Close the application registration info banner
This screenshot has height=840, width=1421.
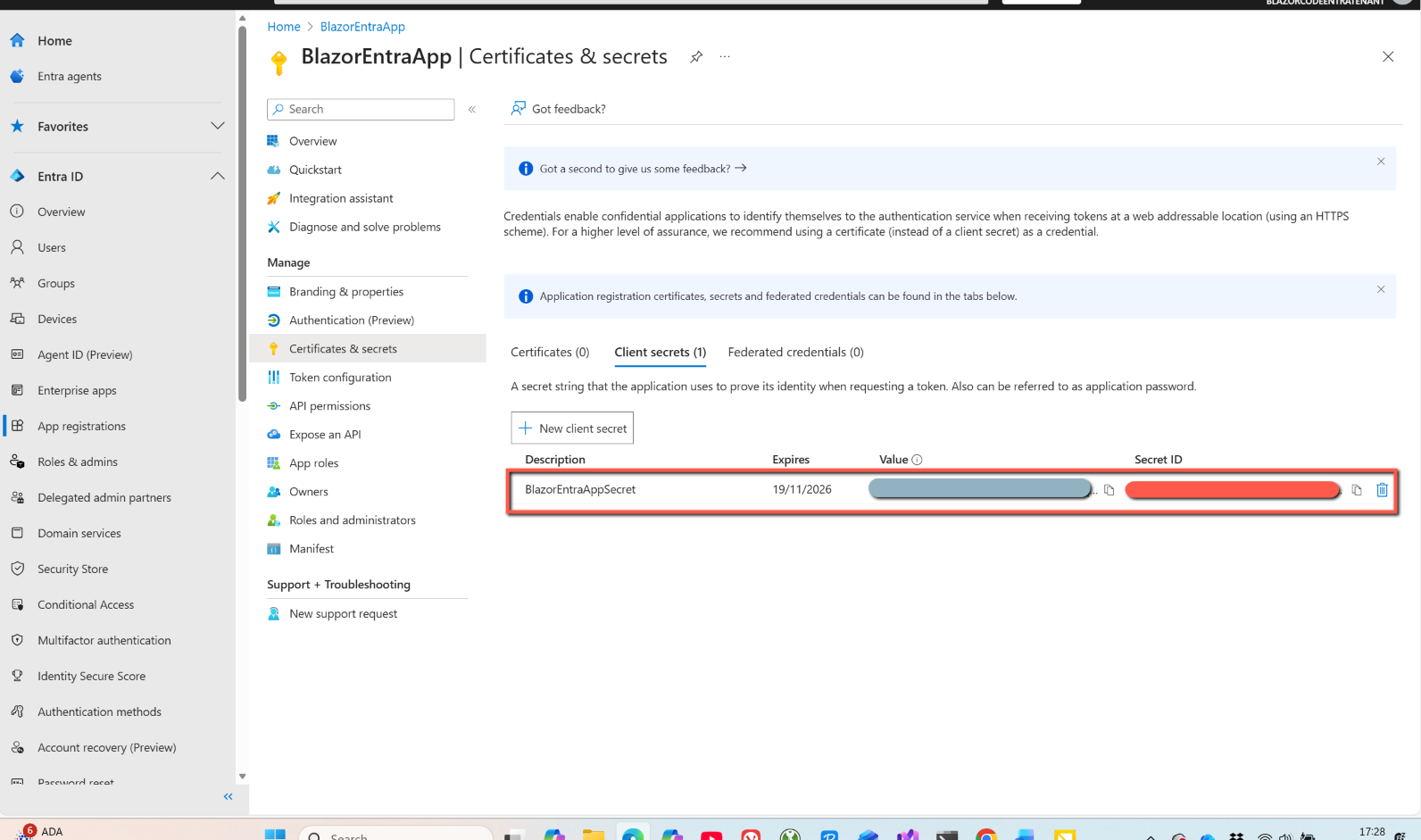(x=1381, y=289)
